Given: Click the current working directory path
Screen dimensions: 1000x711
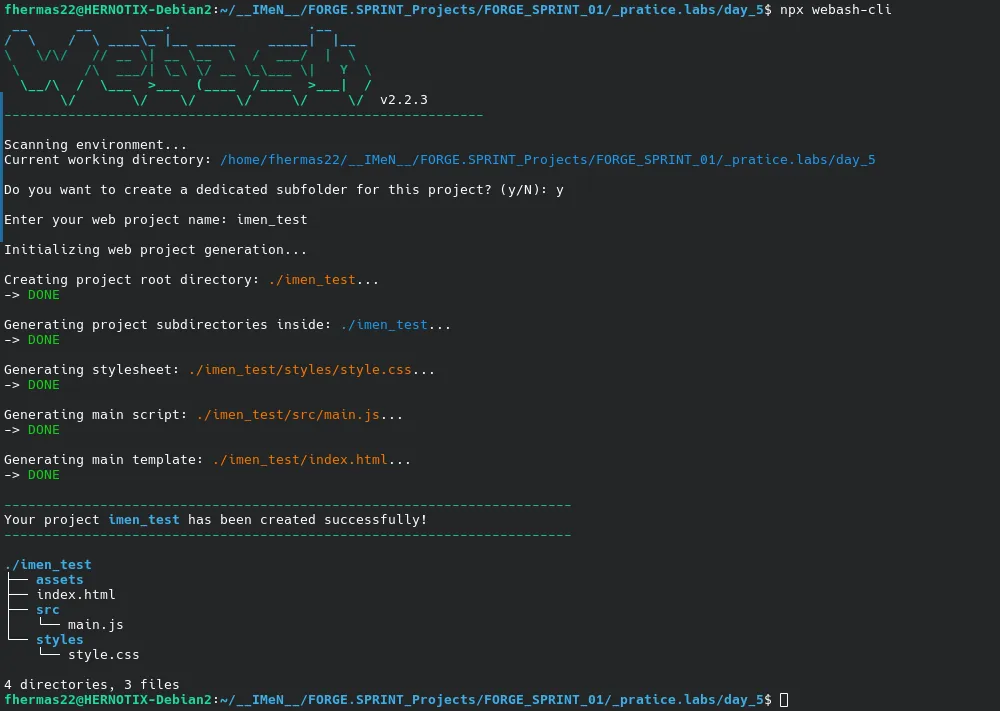Looking at the screenshot, I should (547, 160).
